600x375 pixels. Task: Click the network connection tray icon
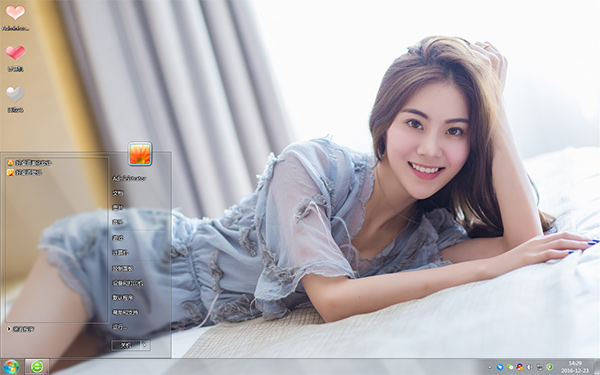click(x=540, y=367)
